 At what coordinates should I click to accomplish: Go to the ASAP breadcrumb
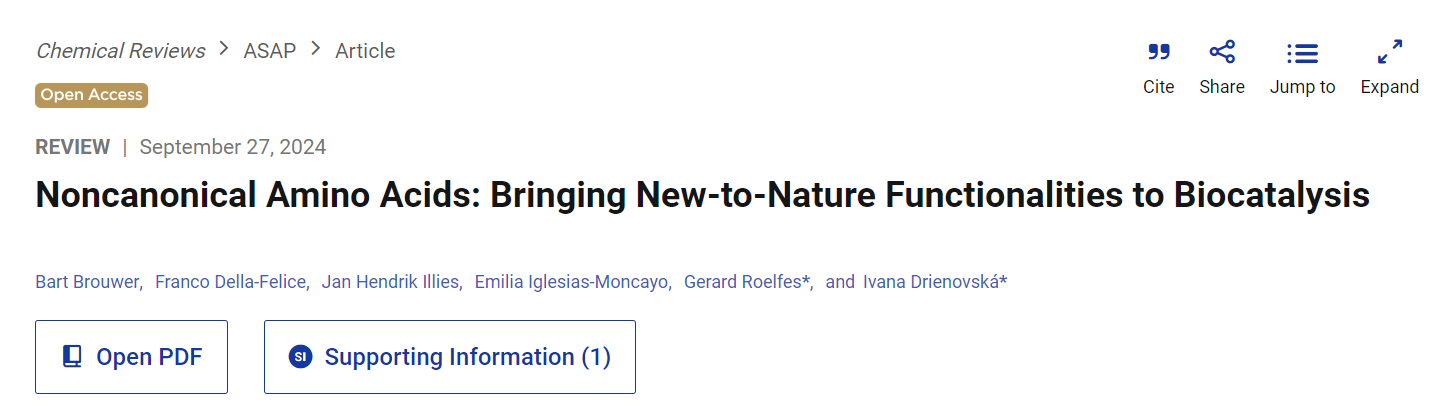click(270, 50)
